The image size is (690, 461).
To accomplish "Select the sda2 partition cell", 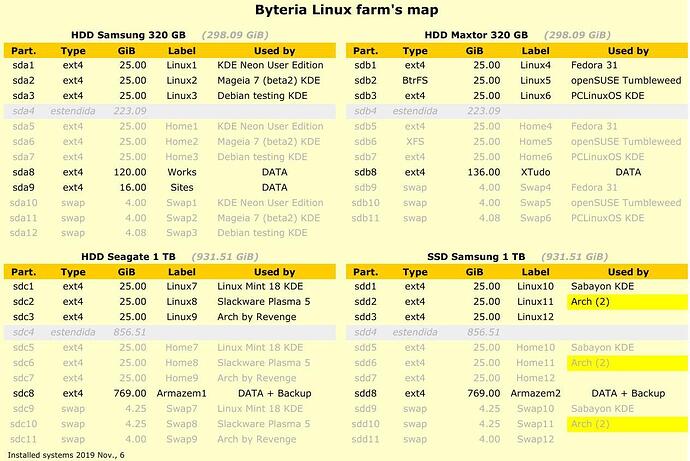I will pyautogui.click(x=23, y=80).
